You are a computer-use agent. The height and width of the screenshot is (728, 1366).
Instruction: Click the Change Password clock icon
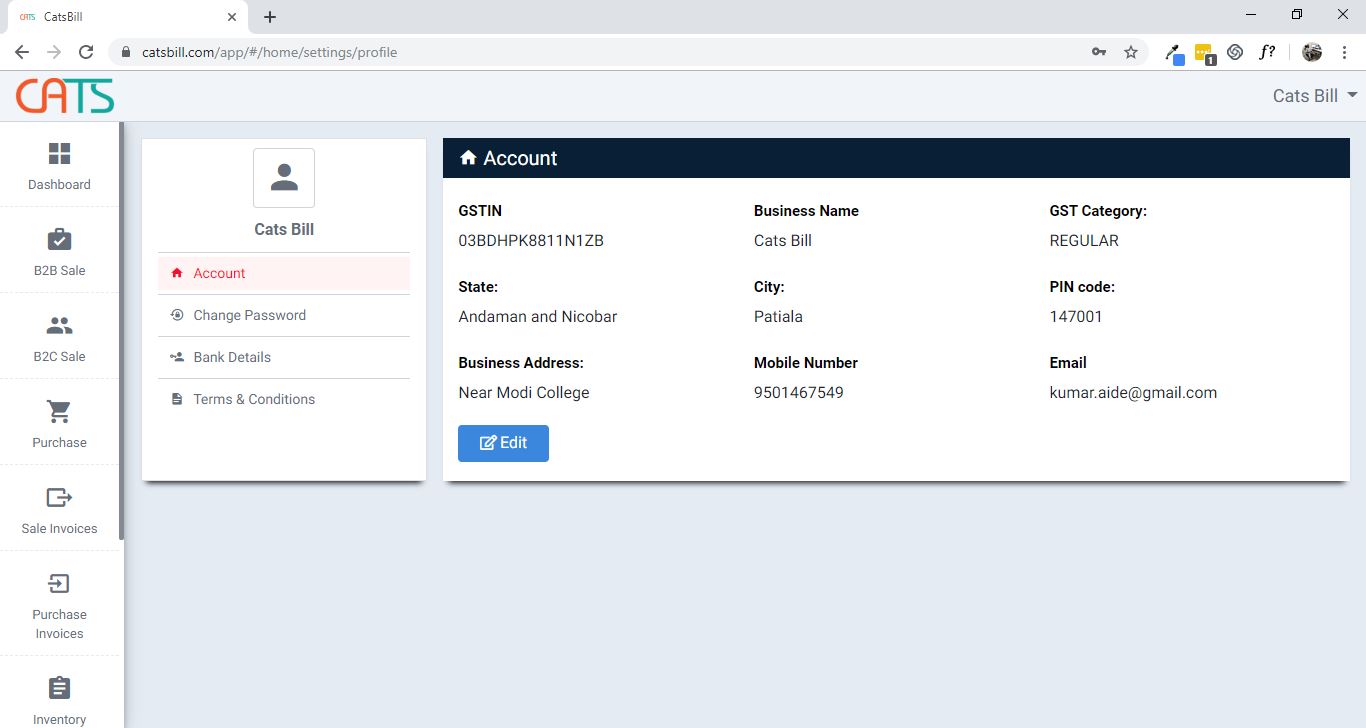point(177,315)
